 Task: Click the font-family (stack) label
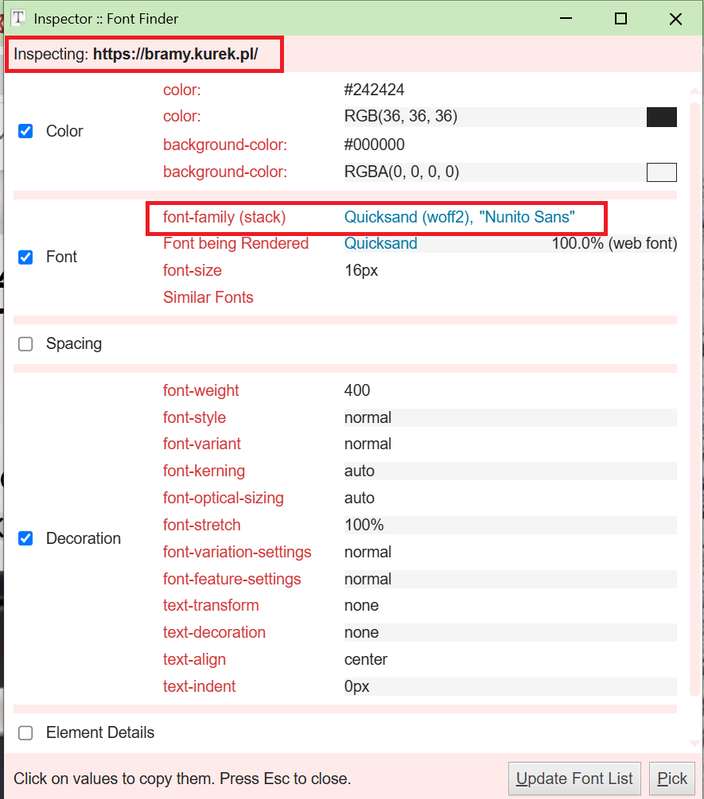[x=224, y=217]
